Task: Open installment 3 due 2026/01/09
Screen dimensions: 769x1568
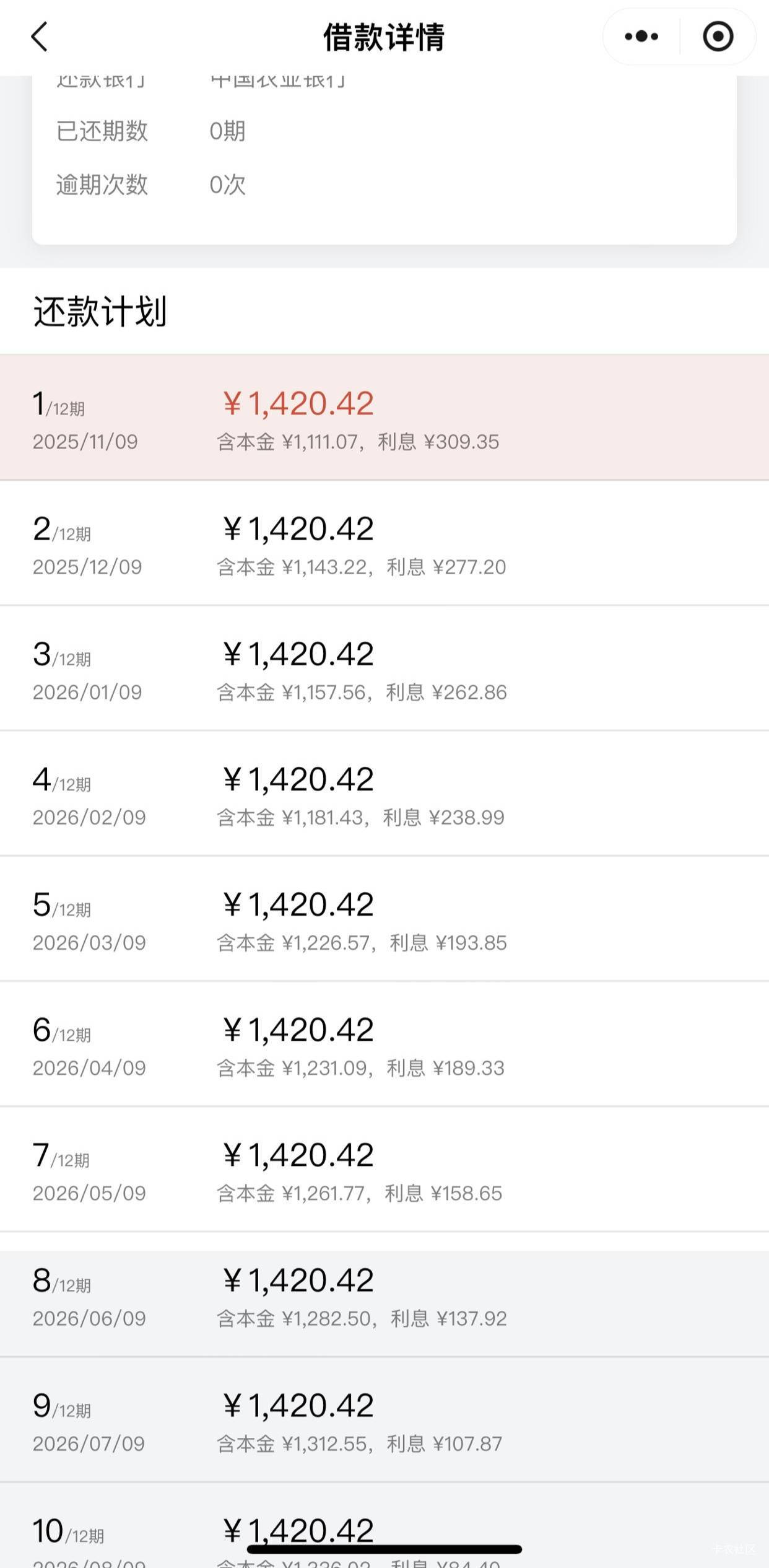Action: click(x=384, y=669)
